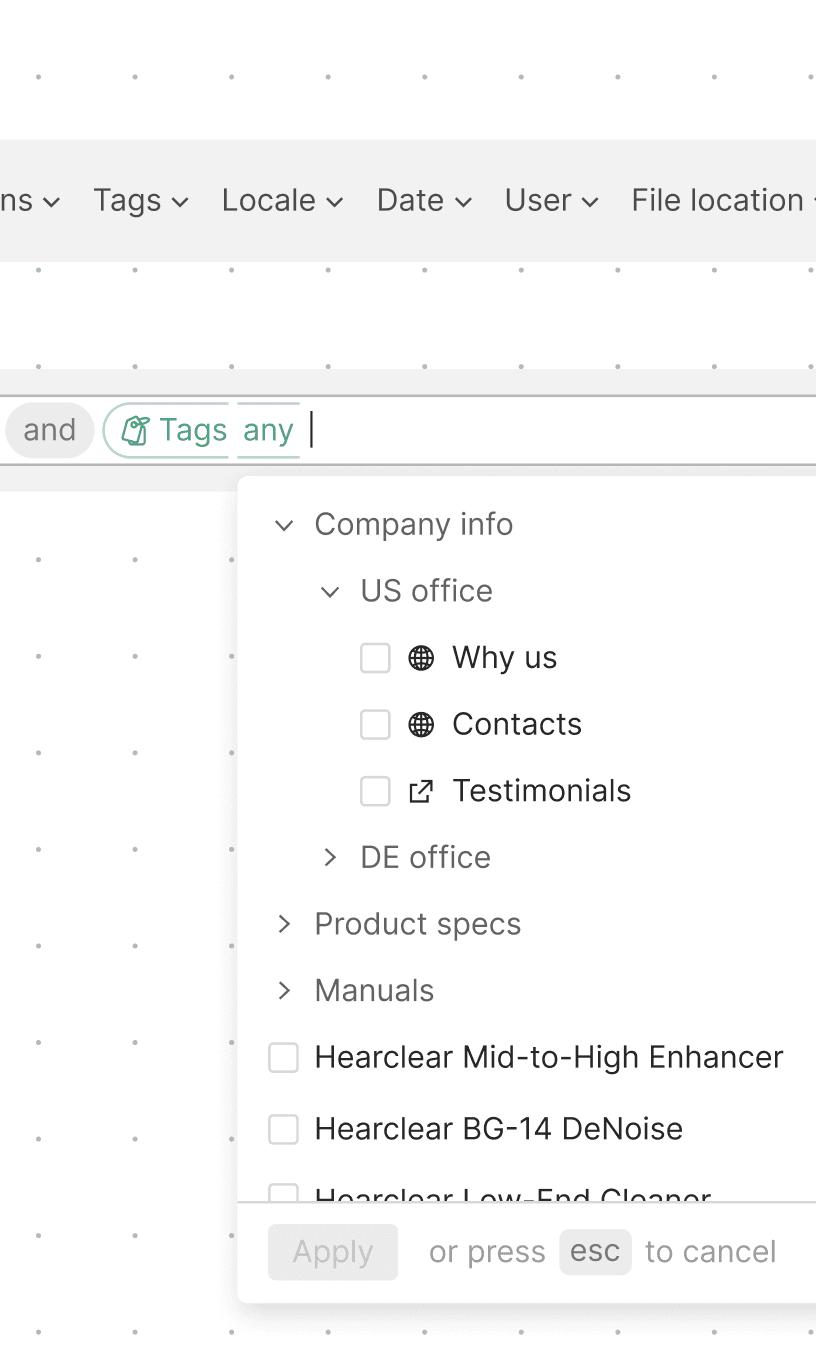Screen dimensions: 816x1352
Task: Click the tag icon in Tags filter chip
Action: point(135,431)
